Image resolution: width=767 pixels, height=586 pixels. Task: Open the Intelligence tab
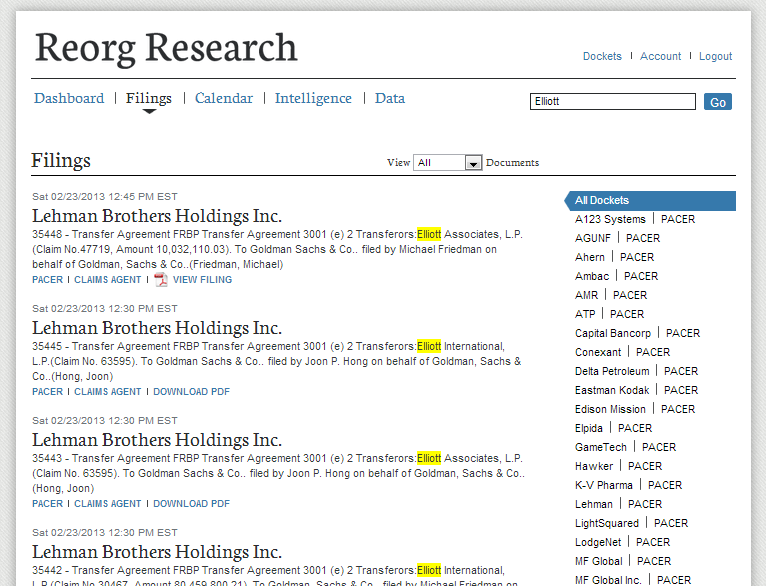point(313,98)
